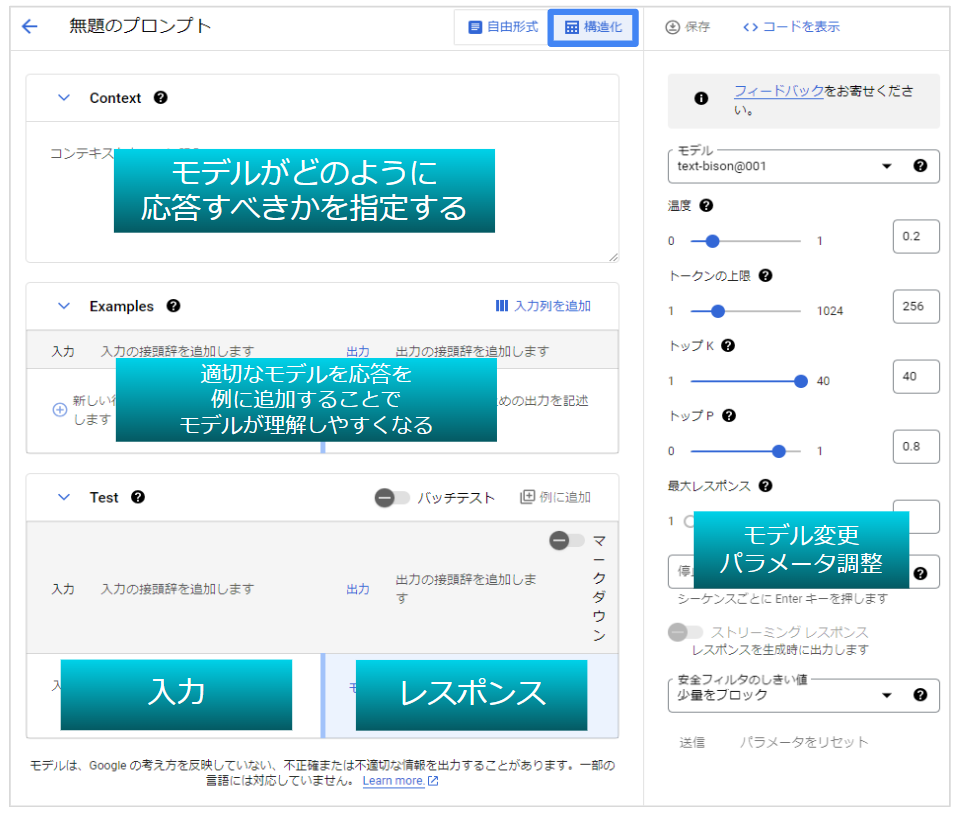The width and height of the screenshot is (958, 813).
Task: Open the Learn more link
Action: coord(396,781)
